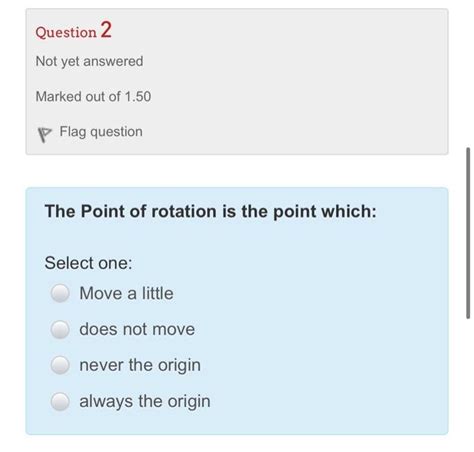
Task: Click the "Not yet answered" status text
Action: point(89,61)
